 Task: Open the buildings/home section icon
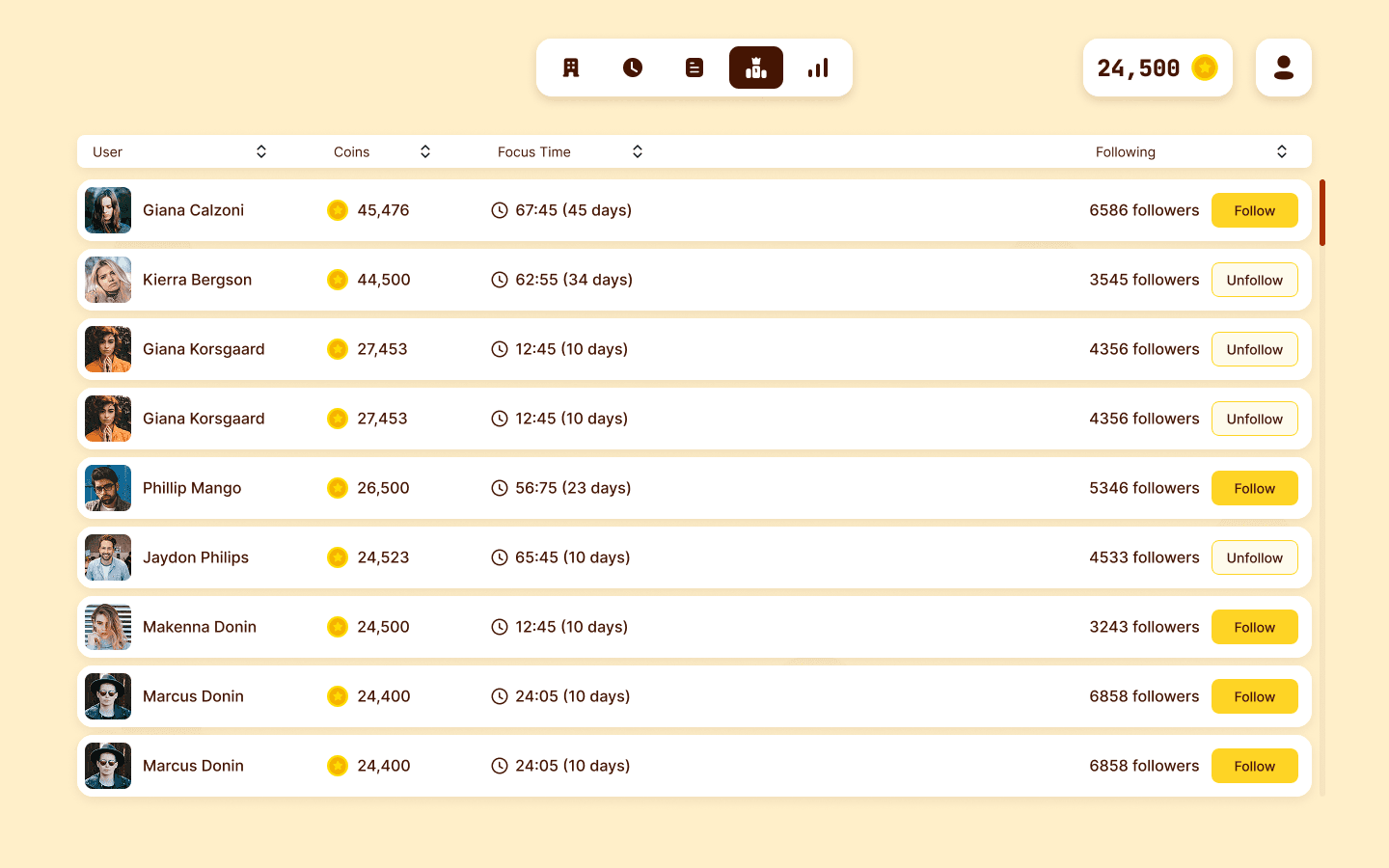click(x=570, y=68)
